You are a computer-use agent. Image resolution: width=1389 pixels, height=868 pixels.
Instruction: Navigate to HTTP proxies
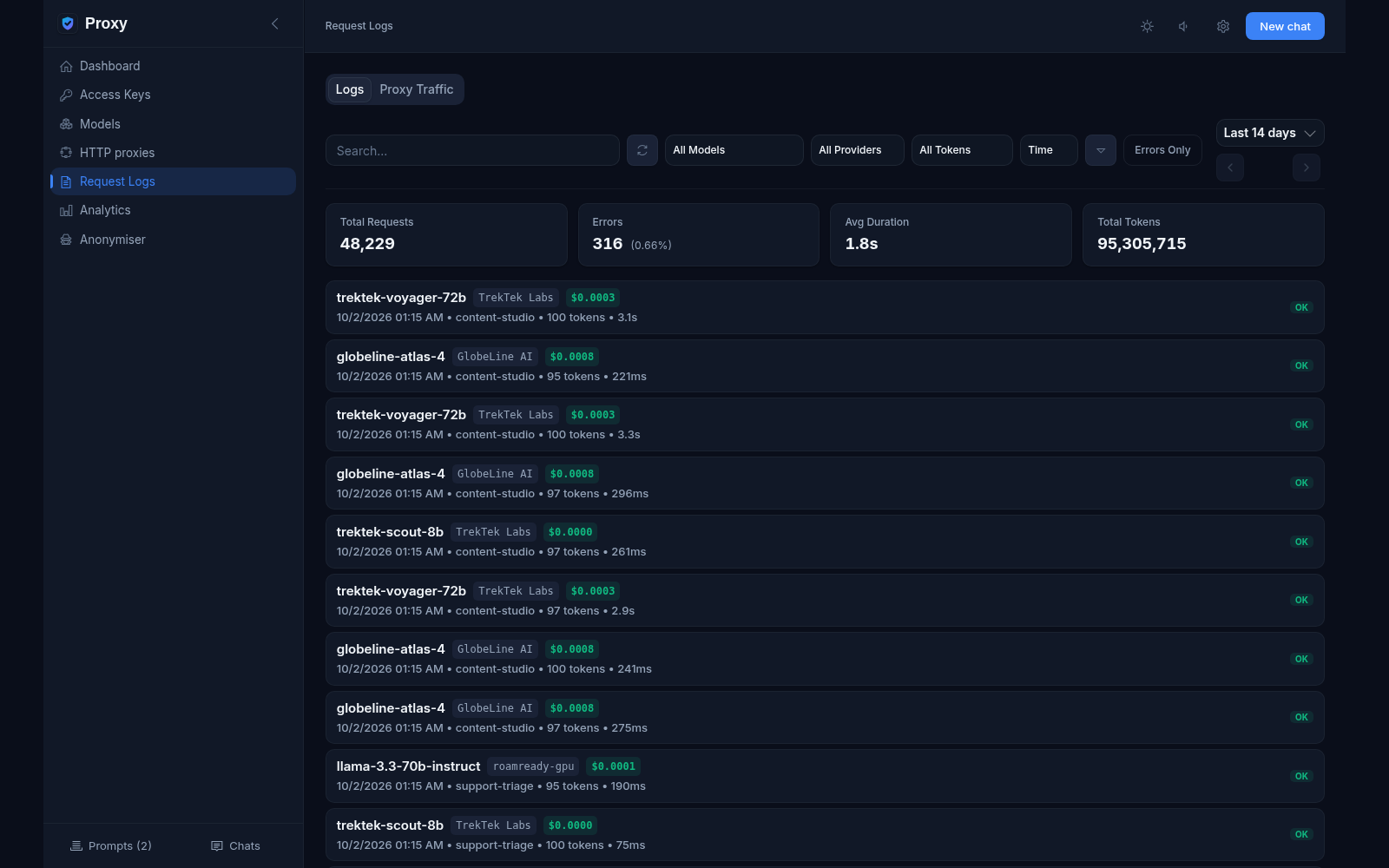(173, 153)
